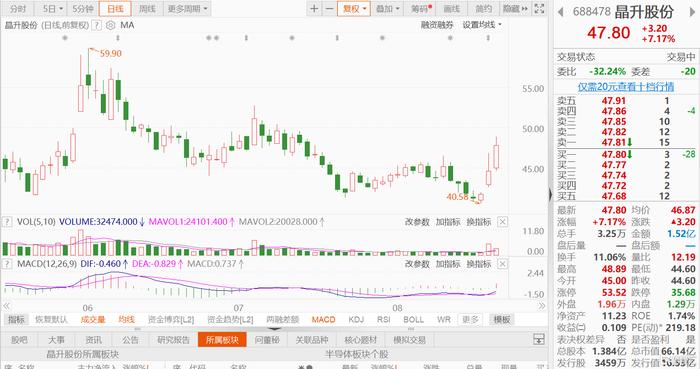Screen dimensions: 700x369
Task: Click 换指标 in the VOL panel
Action: click(x=479, y=222)
